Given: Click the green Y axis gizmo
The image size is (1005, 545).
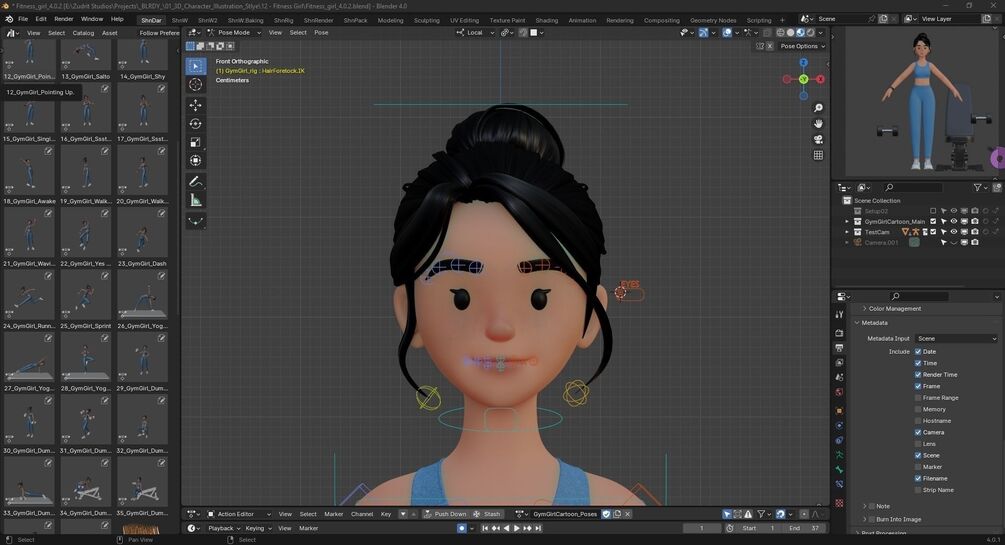Looking at the screenshot, I should coord(803,79).
